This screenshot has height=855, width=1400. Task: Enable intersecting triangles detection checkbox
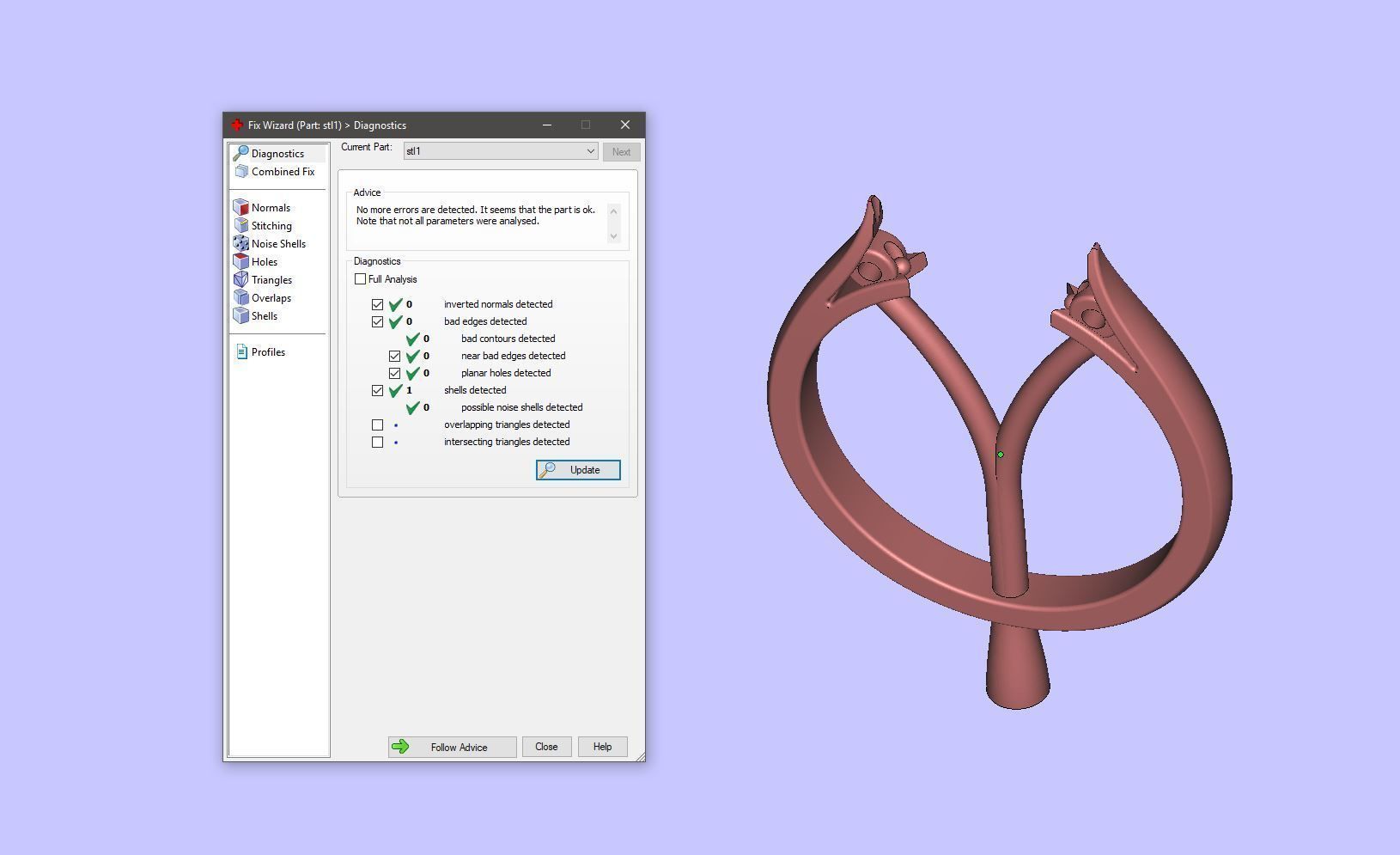377,442
